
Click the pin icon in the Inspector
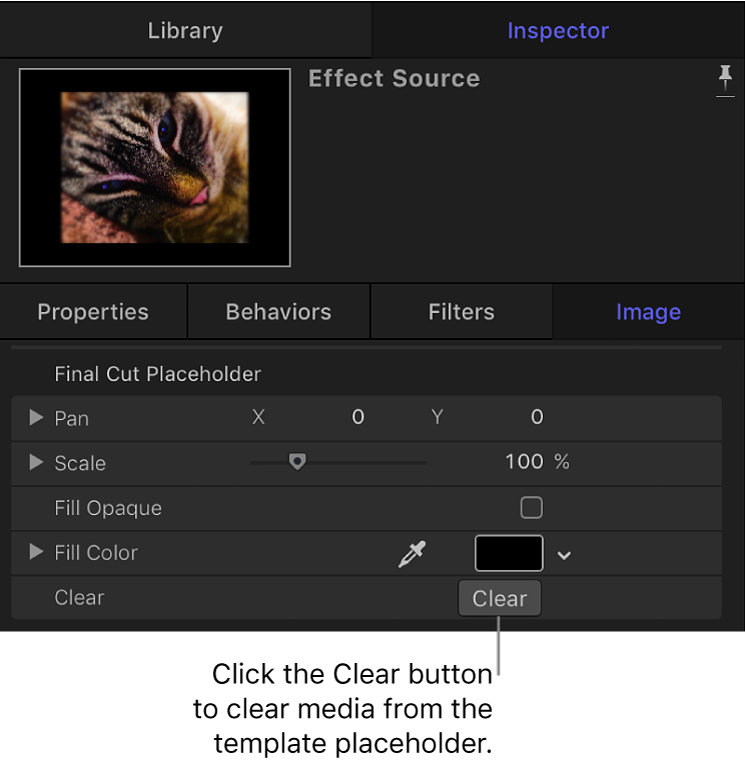(x=726, y=82)
